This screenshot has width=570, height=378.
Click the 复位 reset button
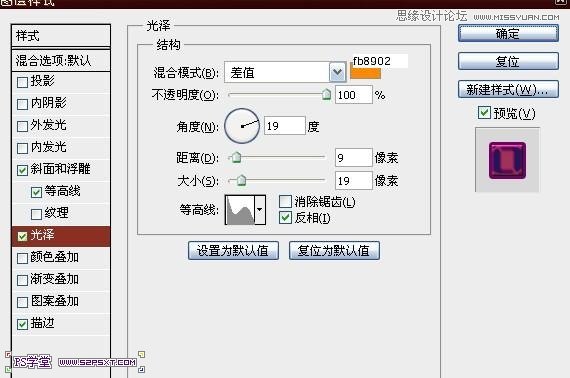tap(508, 61)
